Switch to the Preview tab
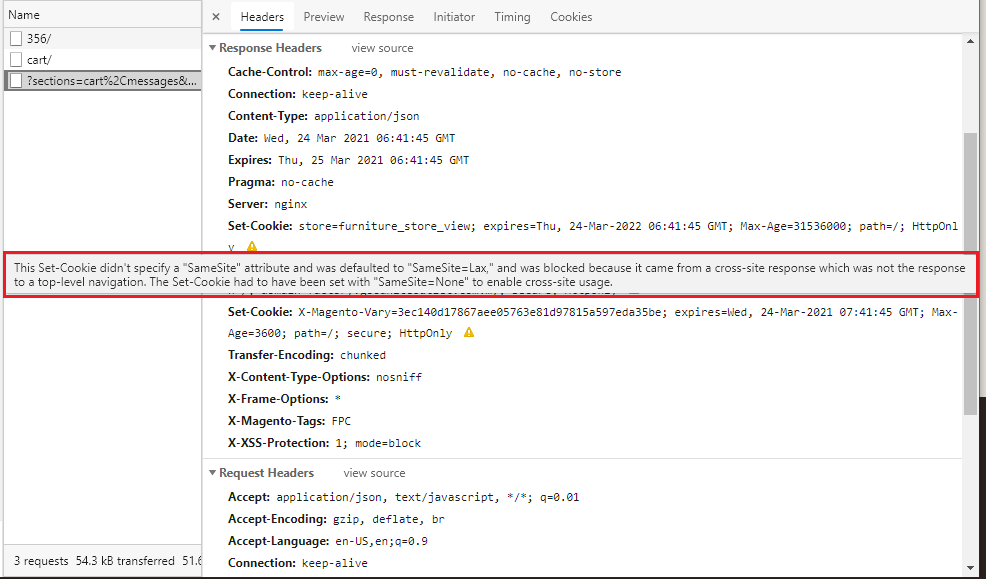This screenshot has height=579, width=986. (x=323, y=17)
